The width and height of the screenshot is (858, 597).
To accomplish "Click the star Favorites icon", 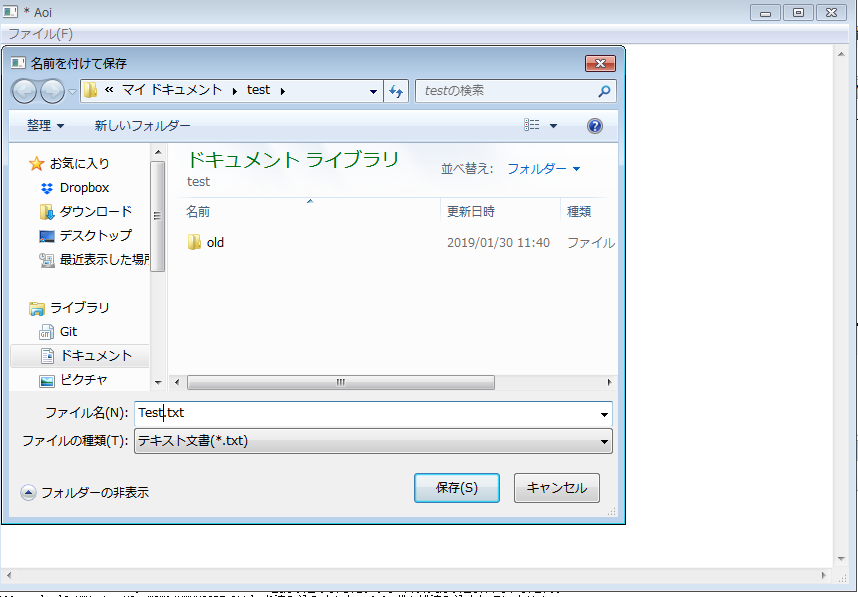I will 36,163.
